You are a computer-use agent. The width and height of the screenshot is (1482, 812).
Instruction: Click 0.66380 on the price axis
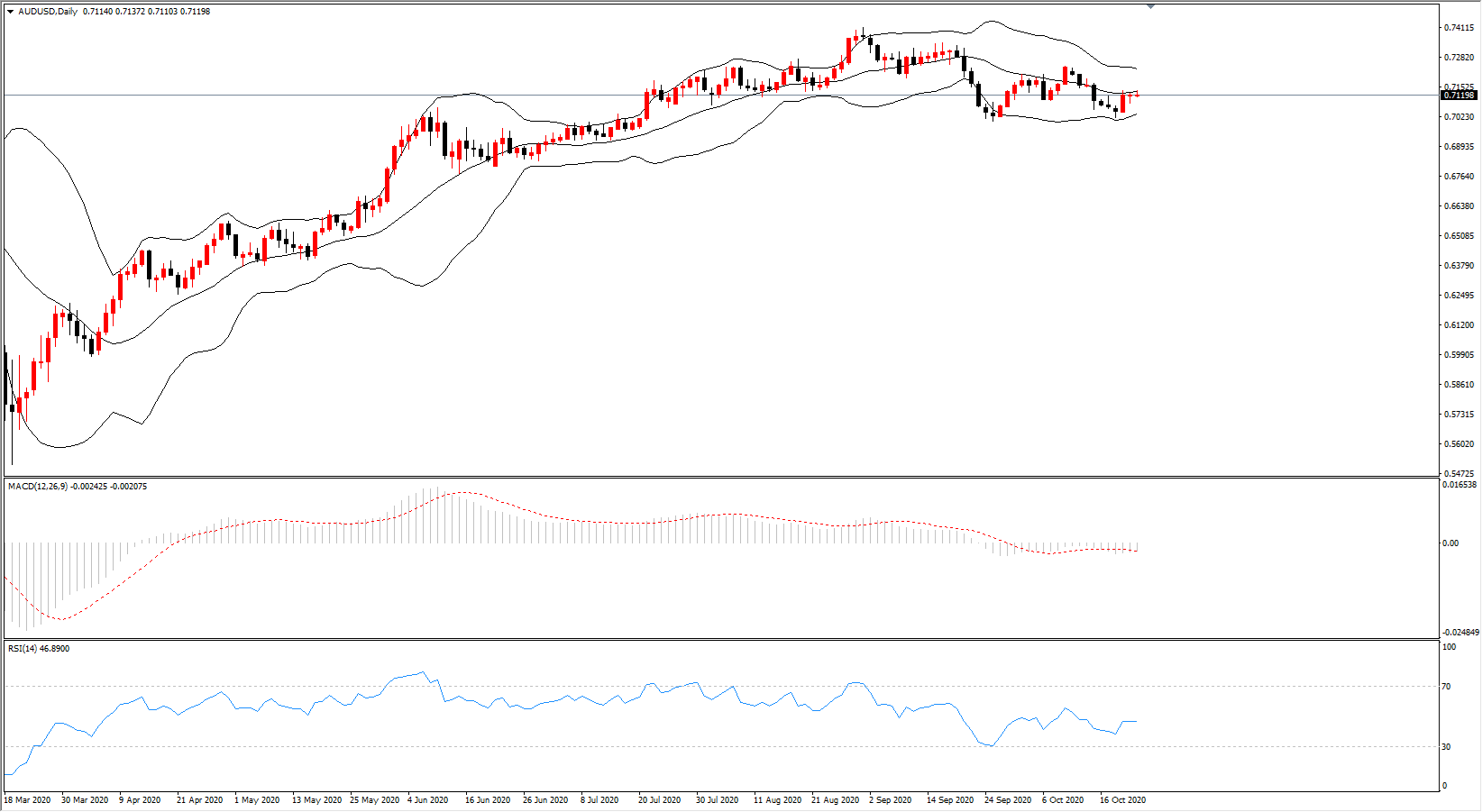[x=1459, y=206]
